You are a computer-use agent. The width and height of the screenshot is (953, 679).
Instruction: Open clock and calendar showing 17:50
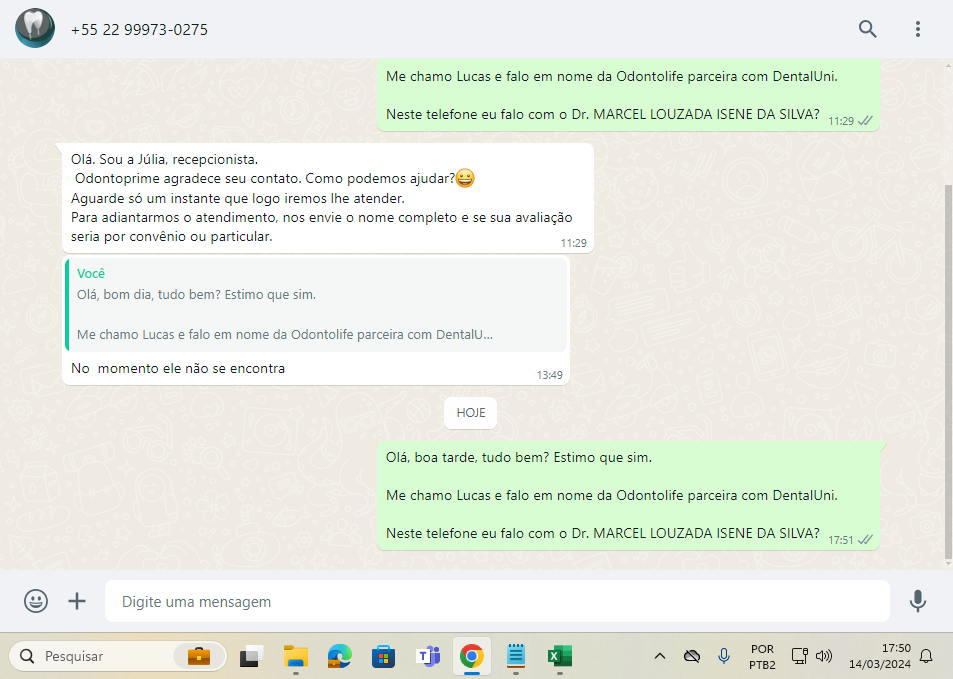(879, 657)
